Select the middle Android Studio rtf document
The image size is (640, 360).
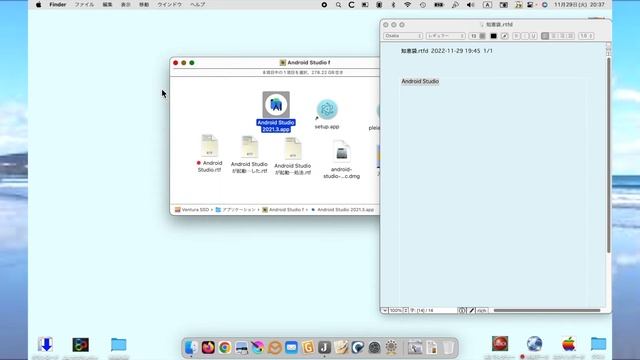click(249, 147)
